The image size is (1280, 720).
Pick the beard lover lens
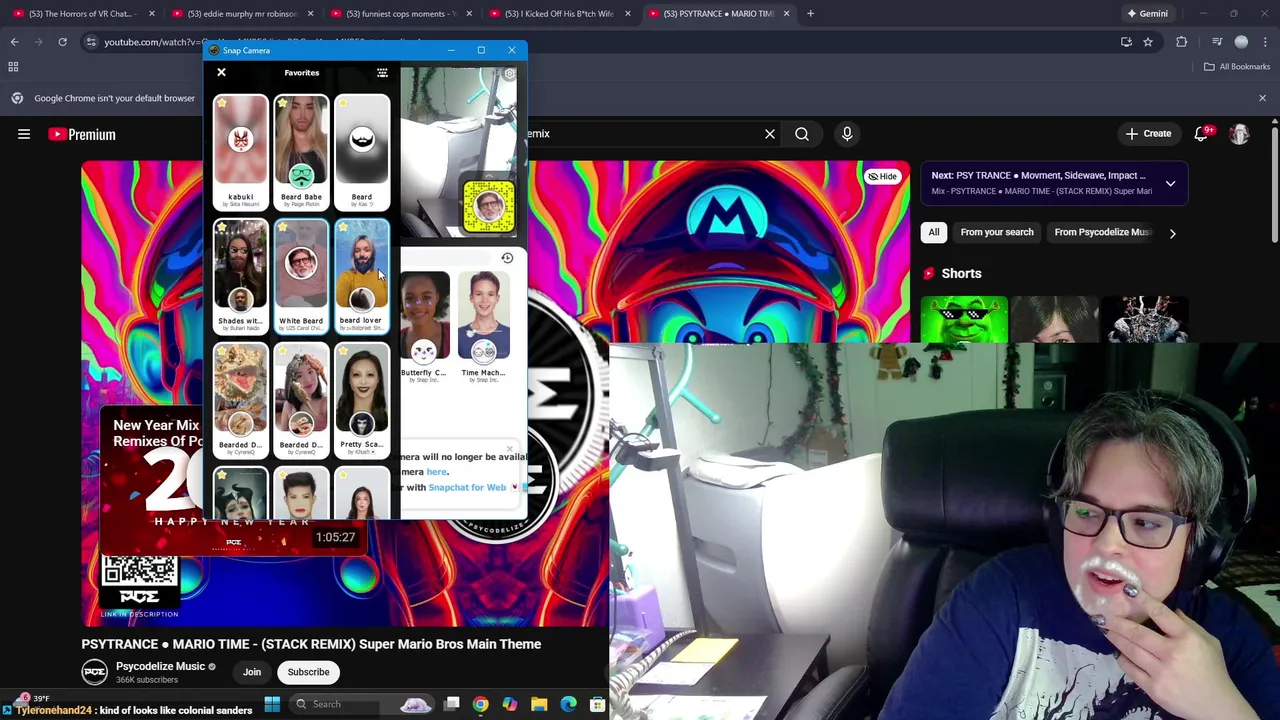click(362, 276)
